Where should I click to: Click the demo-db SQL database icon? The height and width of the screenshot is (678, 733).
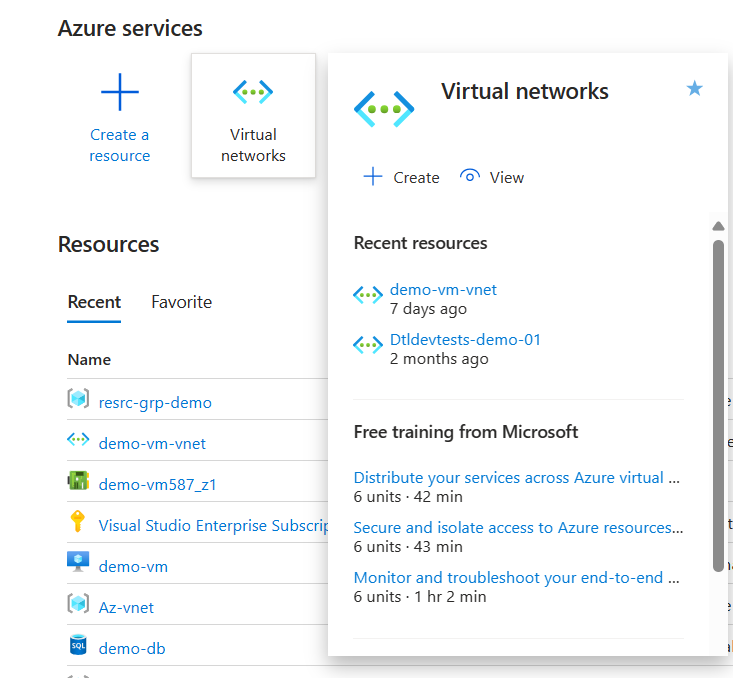78,647
